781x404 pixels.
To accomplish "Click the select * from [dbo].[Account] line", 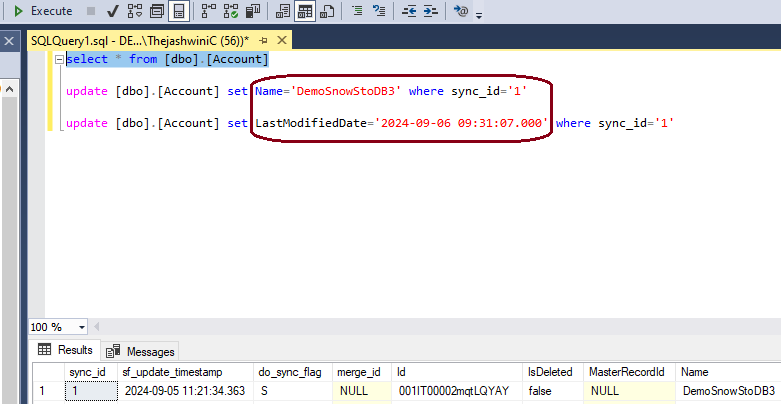I will tap(167, 59).
